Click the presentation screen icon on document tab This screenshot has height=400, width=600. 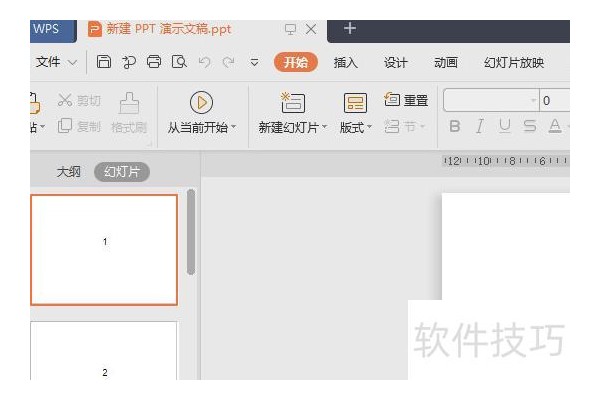(x=290, y=29)
